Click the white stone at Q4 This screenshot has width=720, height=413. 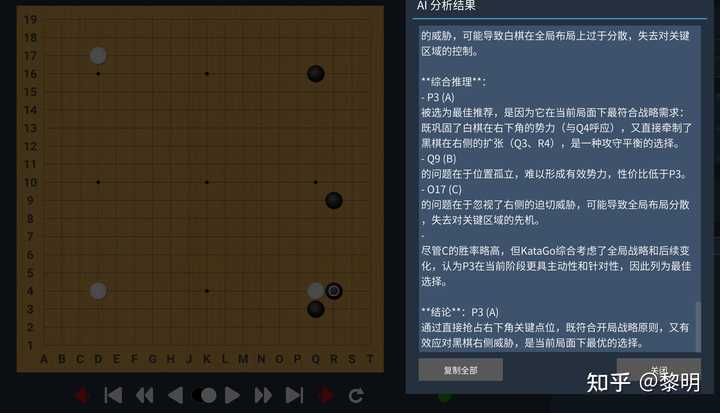click(x=315, y=291)
